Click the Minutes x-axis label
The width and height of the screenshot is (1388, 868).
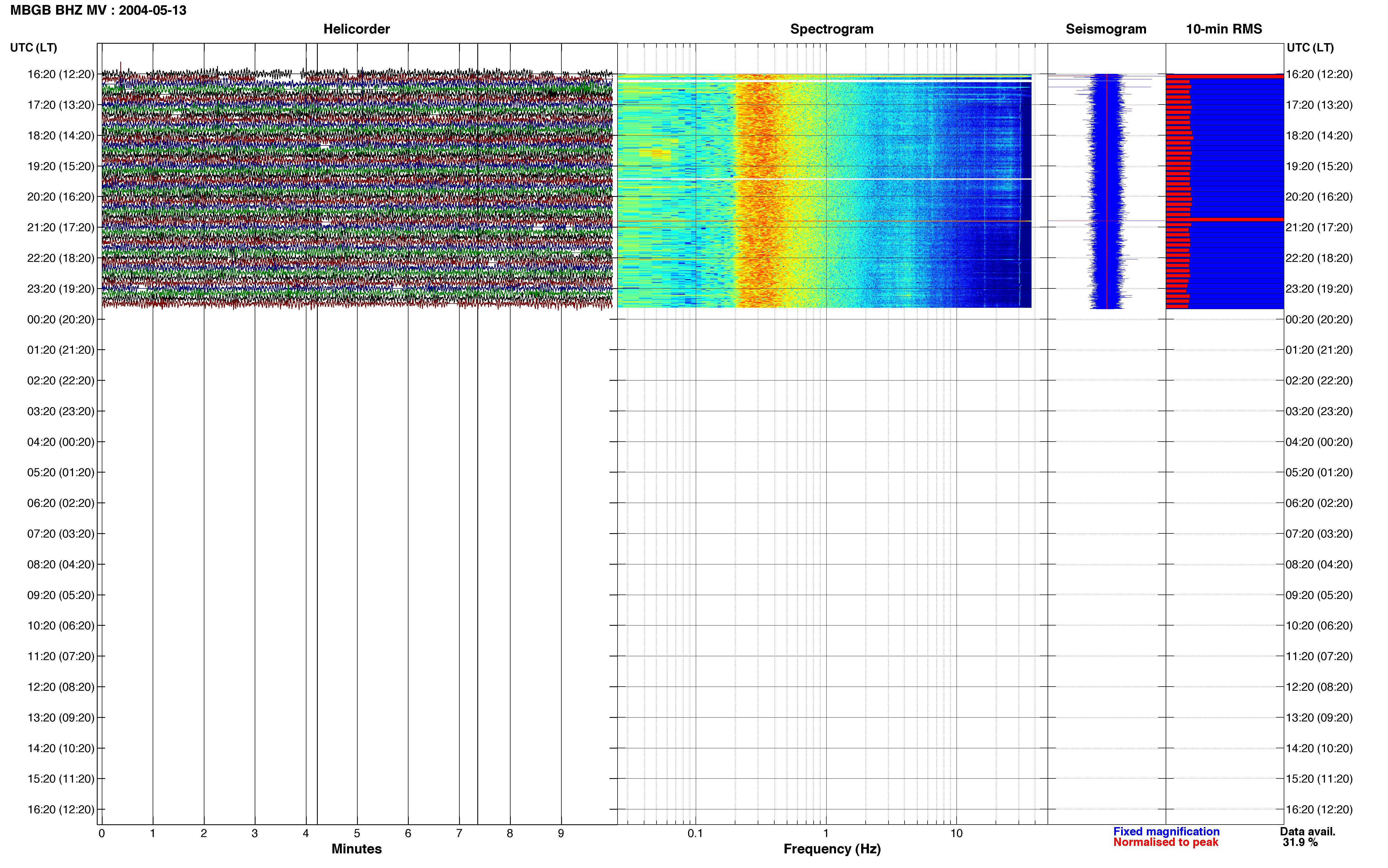coord(356,848)
